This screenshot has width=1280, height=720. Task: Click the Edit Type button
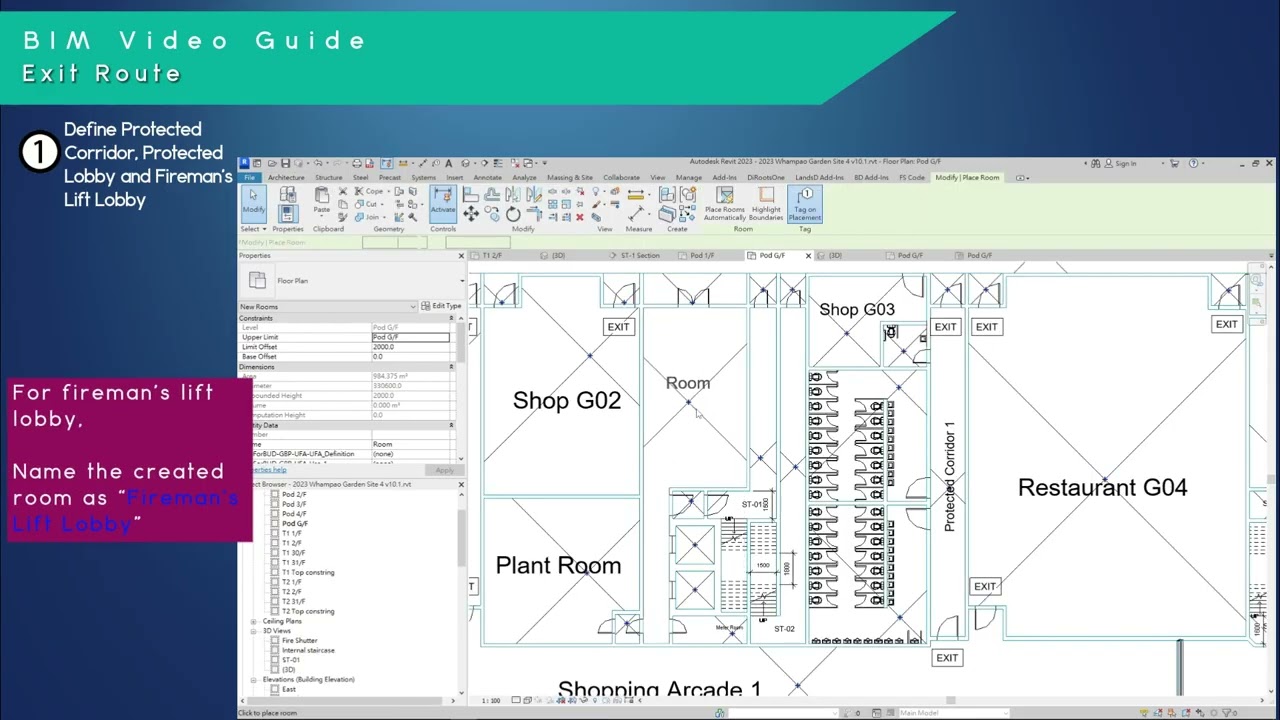(441, 306)
